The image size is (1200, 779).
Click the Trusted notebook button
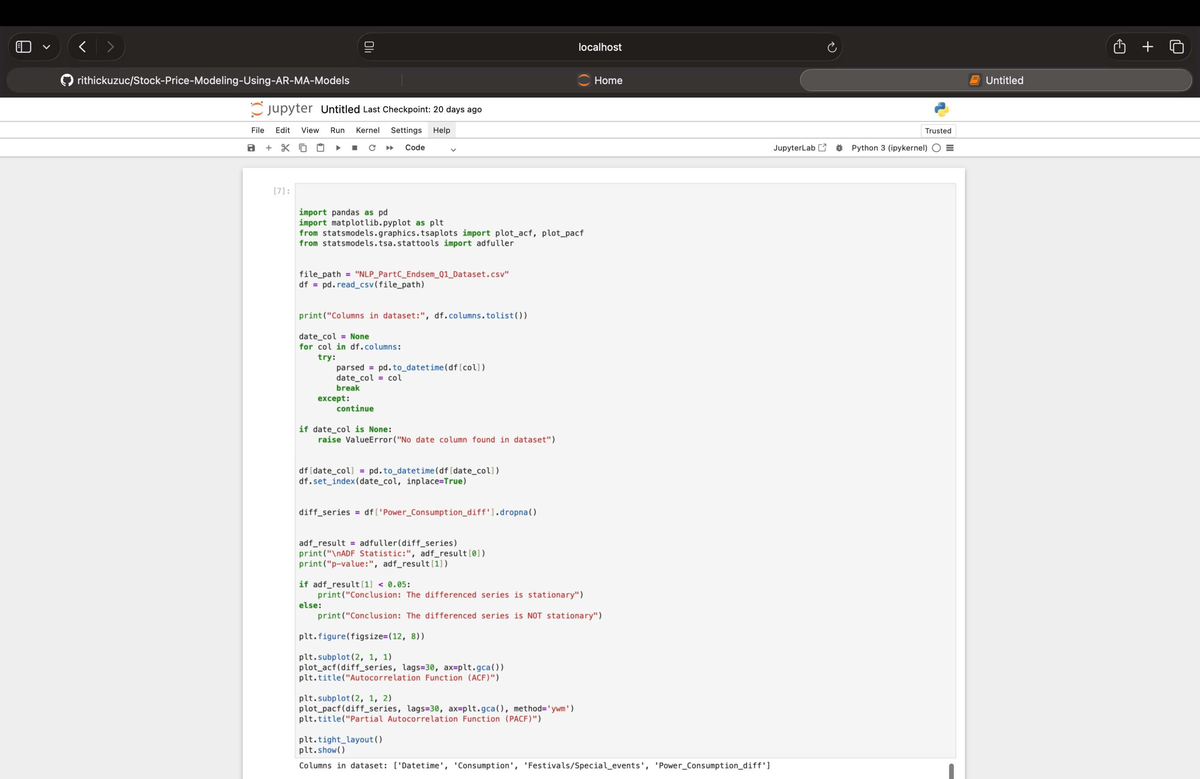tap(938, 130)
